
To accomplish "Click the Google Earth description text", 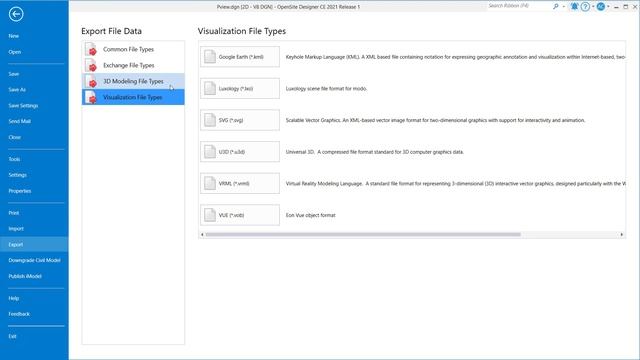I will [455, 57].
